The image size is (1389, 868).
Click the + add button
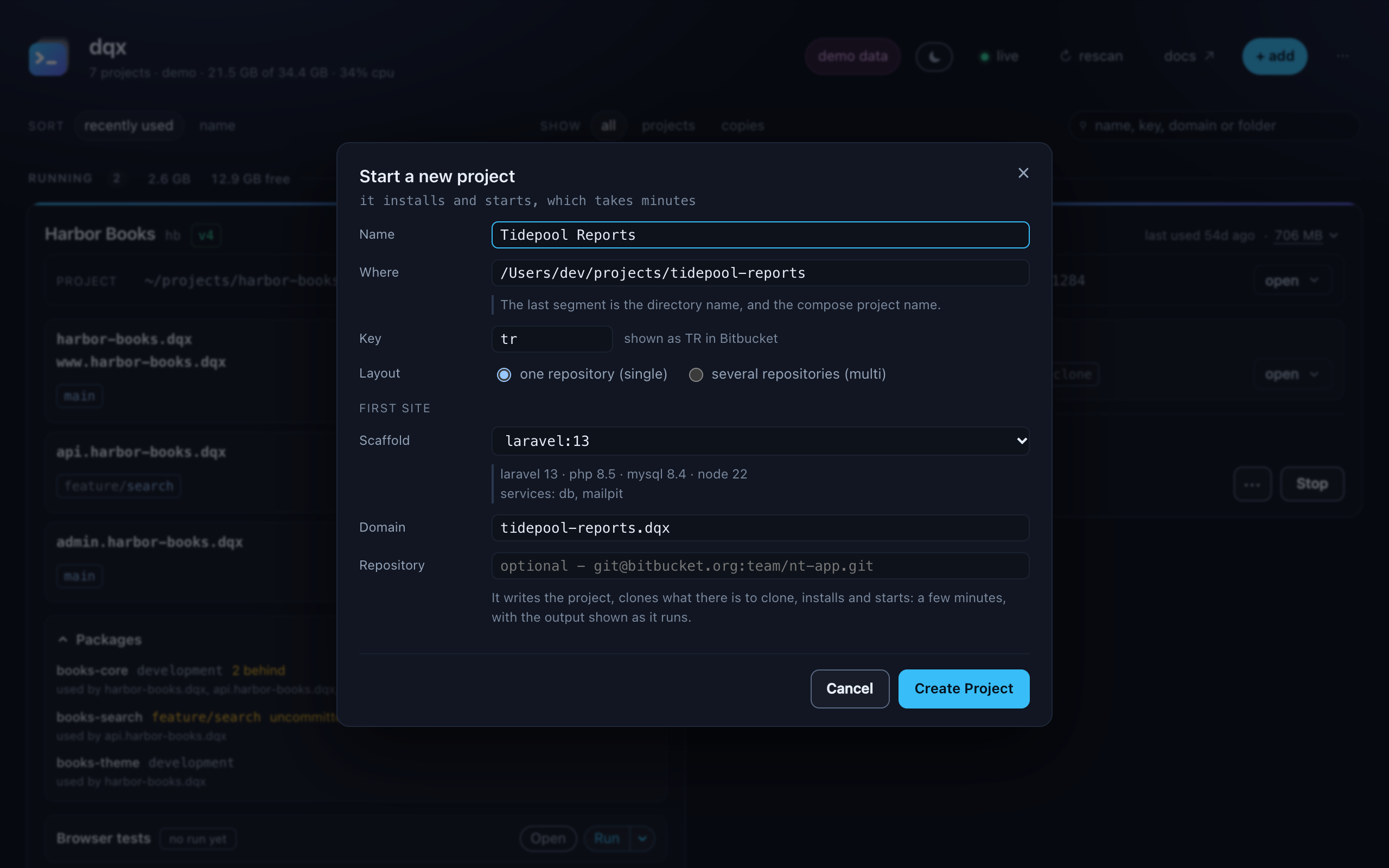1275,56
